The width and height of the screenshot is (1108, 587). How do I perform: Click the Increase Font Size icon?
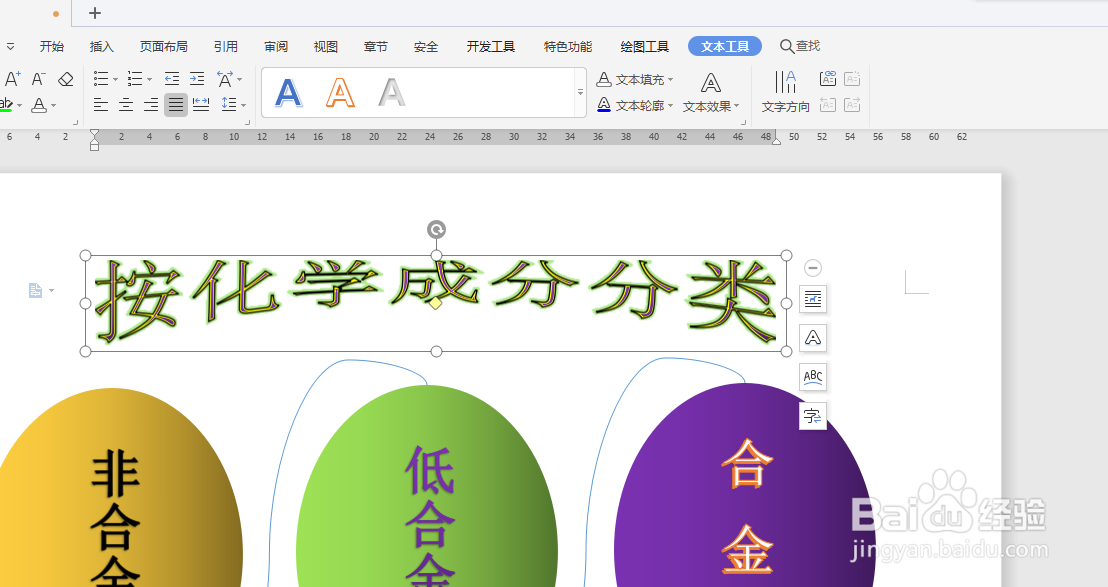[13, 78]
